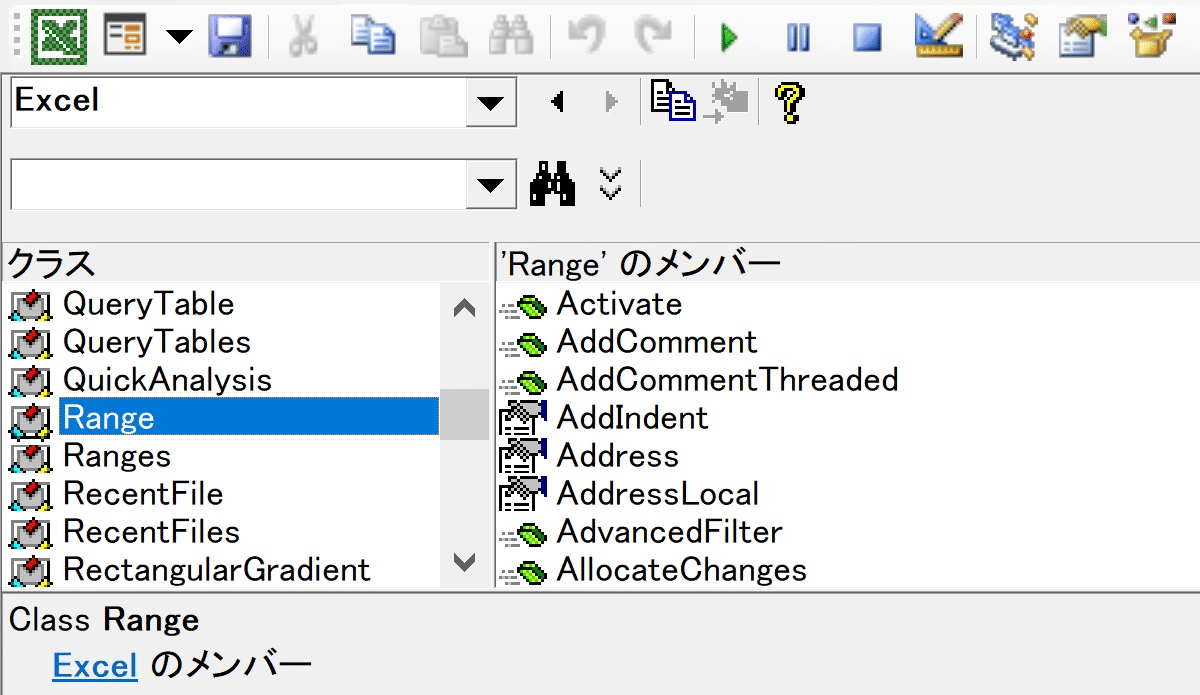Click the Break pause button
The width and height of the screenshot is (1200, 695).
pyautogui.click(x=798, y=38)
